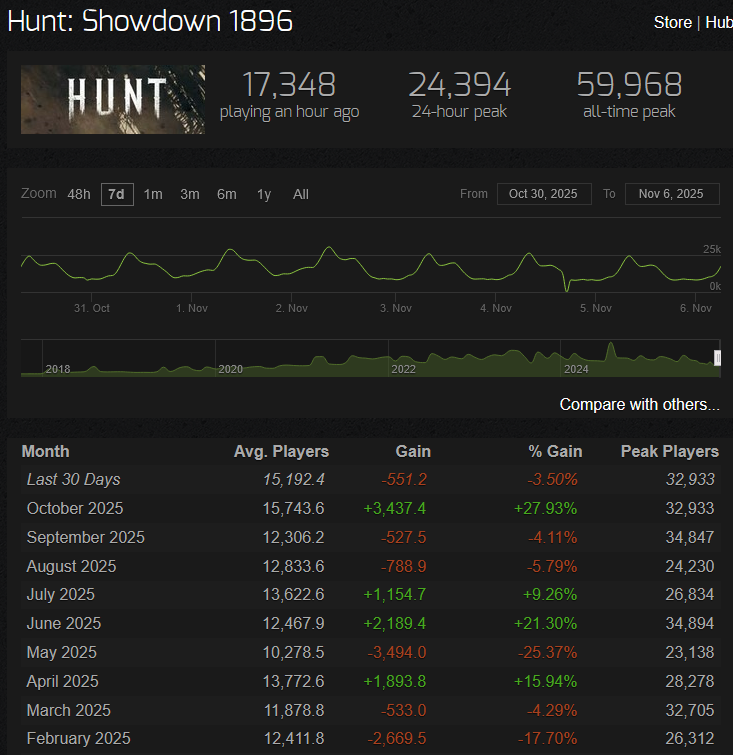Click 2024 marker in the chart navigator
This screenshot has height=755, width=733.
[576, 369]
